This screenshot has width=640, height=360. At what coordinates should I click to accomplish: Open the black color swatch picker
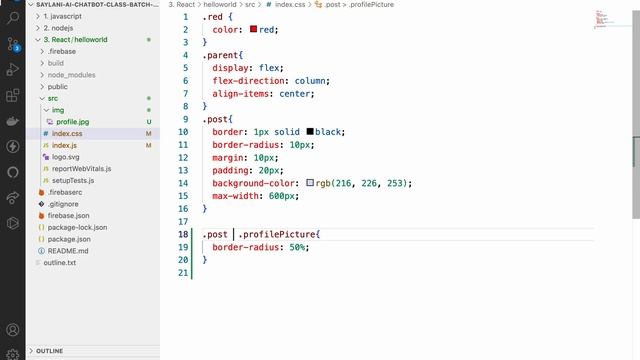point(310,131)
